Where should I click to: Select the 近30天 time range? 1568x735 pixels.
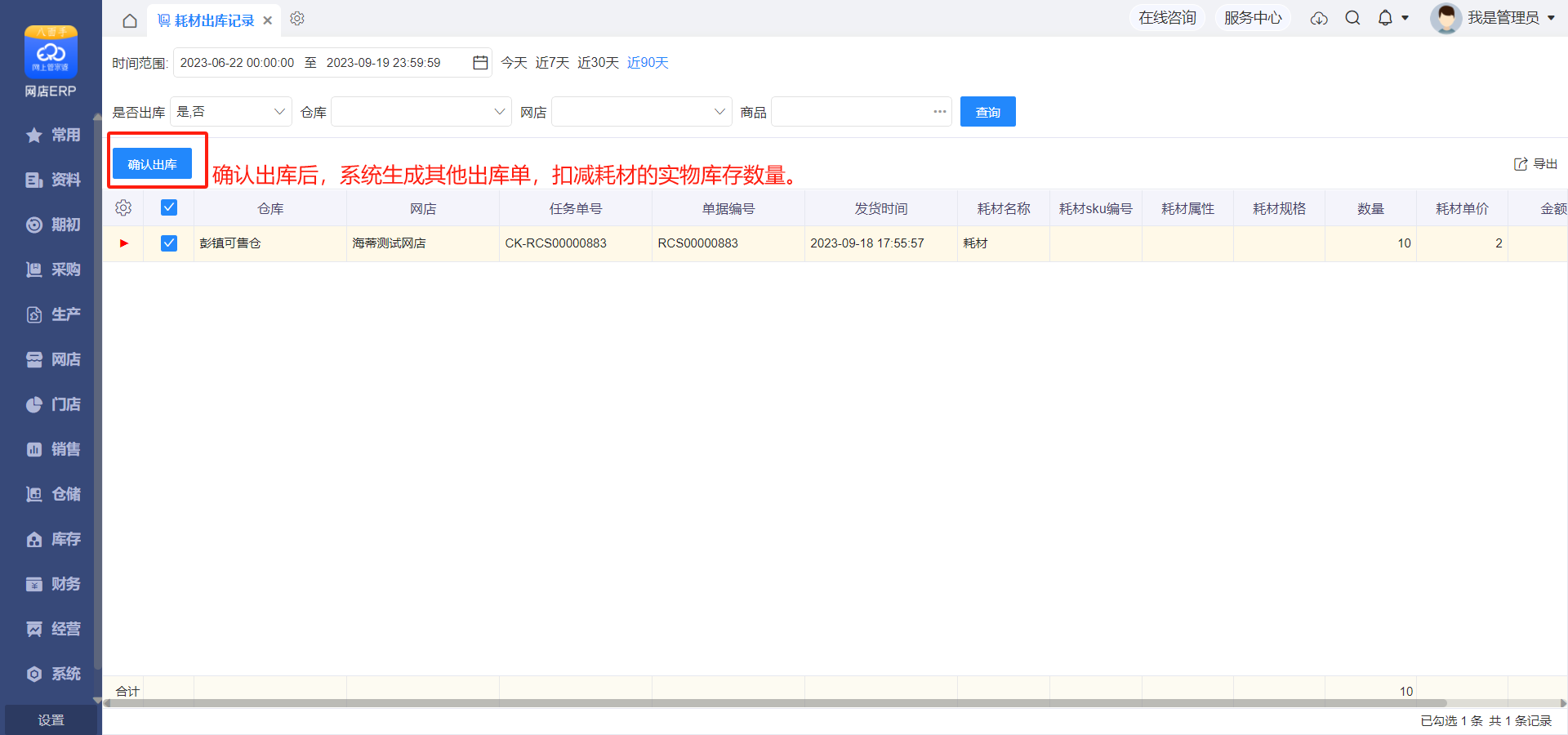[598, 63]
